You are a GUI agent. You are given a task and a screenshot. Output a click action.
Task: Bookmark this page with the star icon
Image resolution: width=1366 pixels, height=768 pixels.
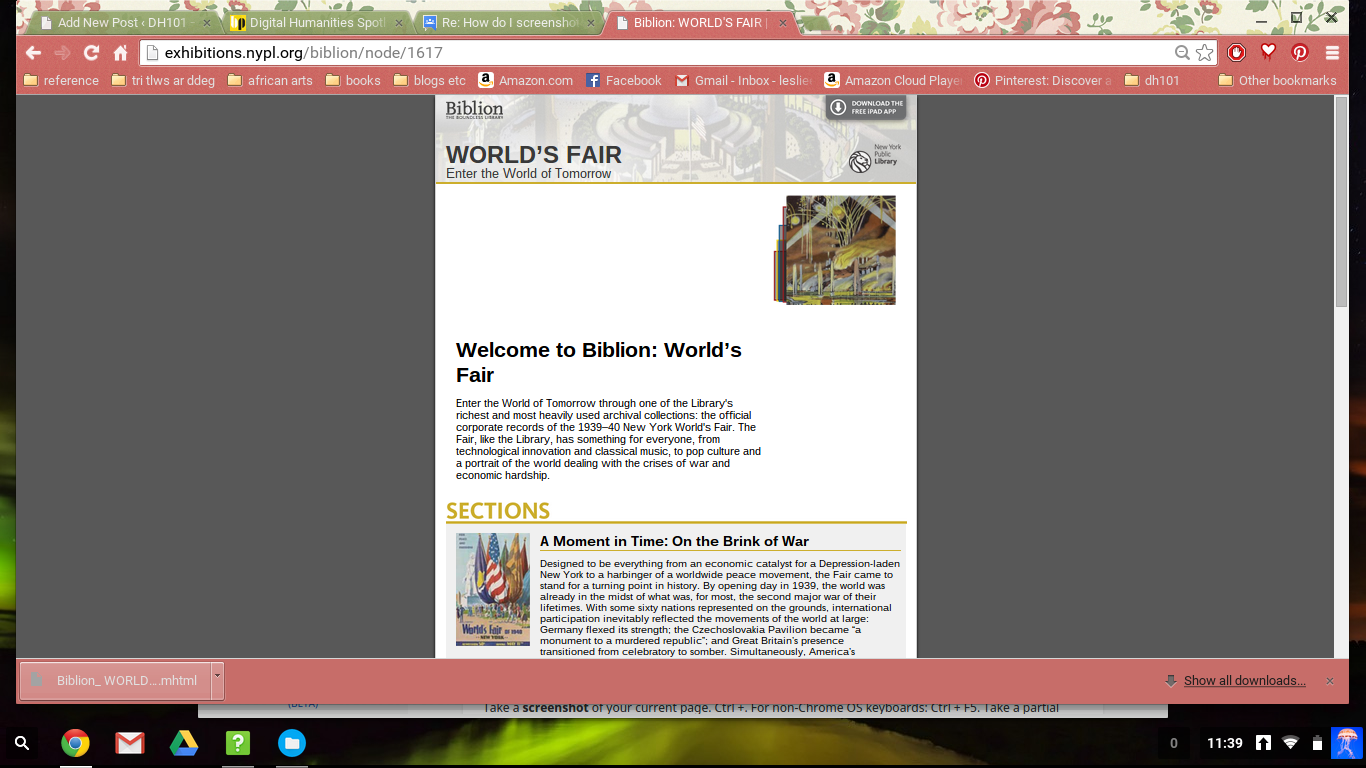tap(1205, 53)
